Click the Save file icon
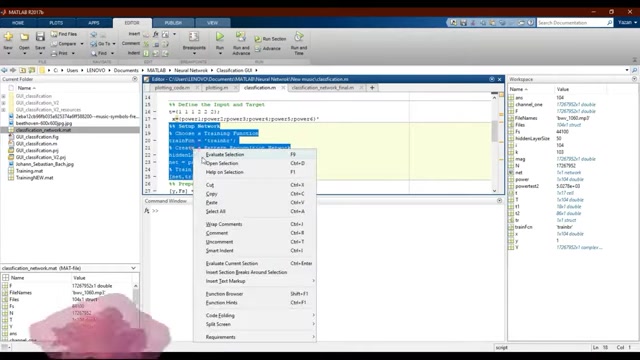640x360 pixels. click(x=40, y=37)
